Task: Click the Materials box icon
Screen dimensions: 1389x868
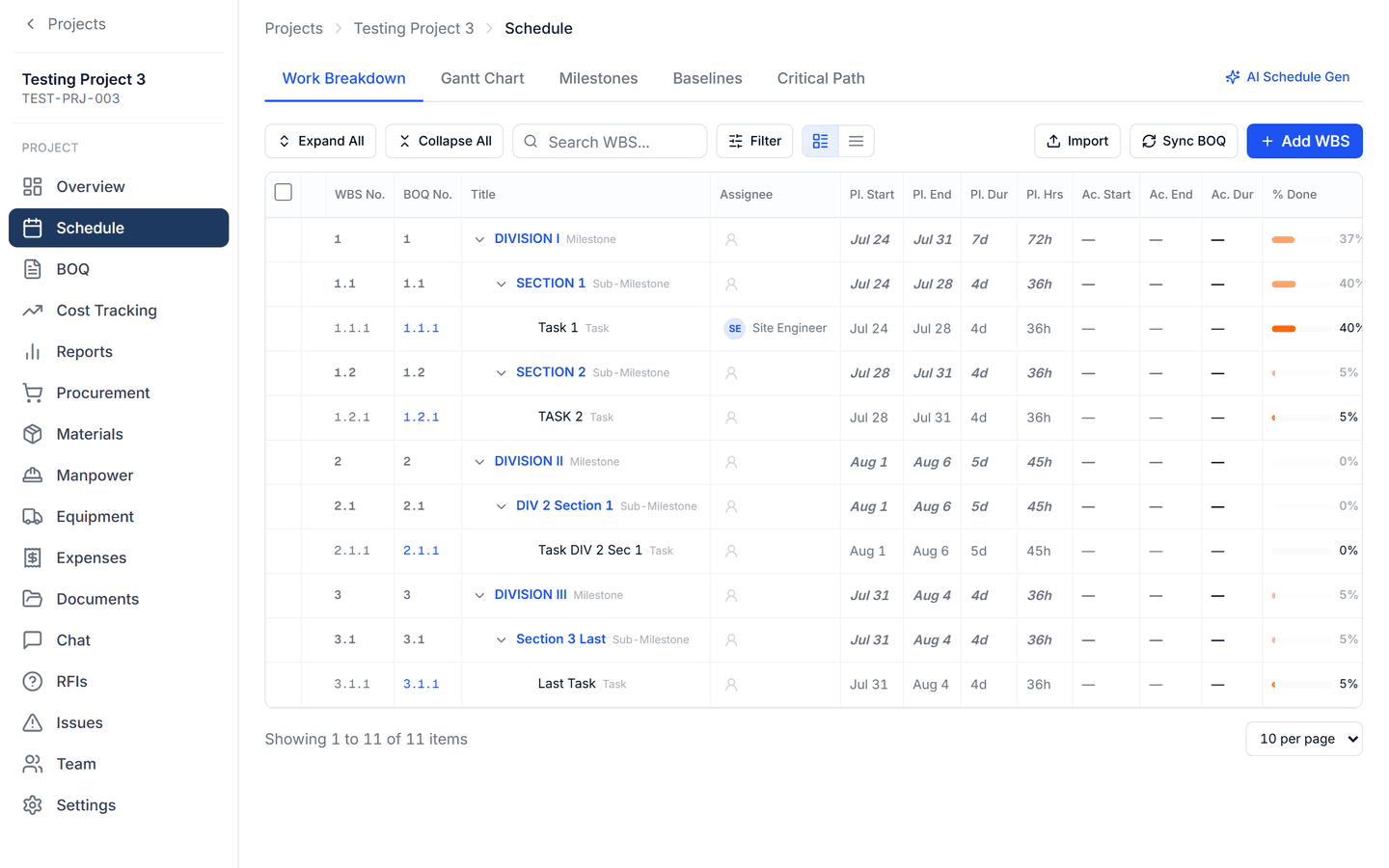Action: tap(33, 434)
